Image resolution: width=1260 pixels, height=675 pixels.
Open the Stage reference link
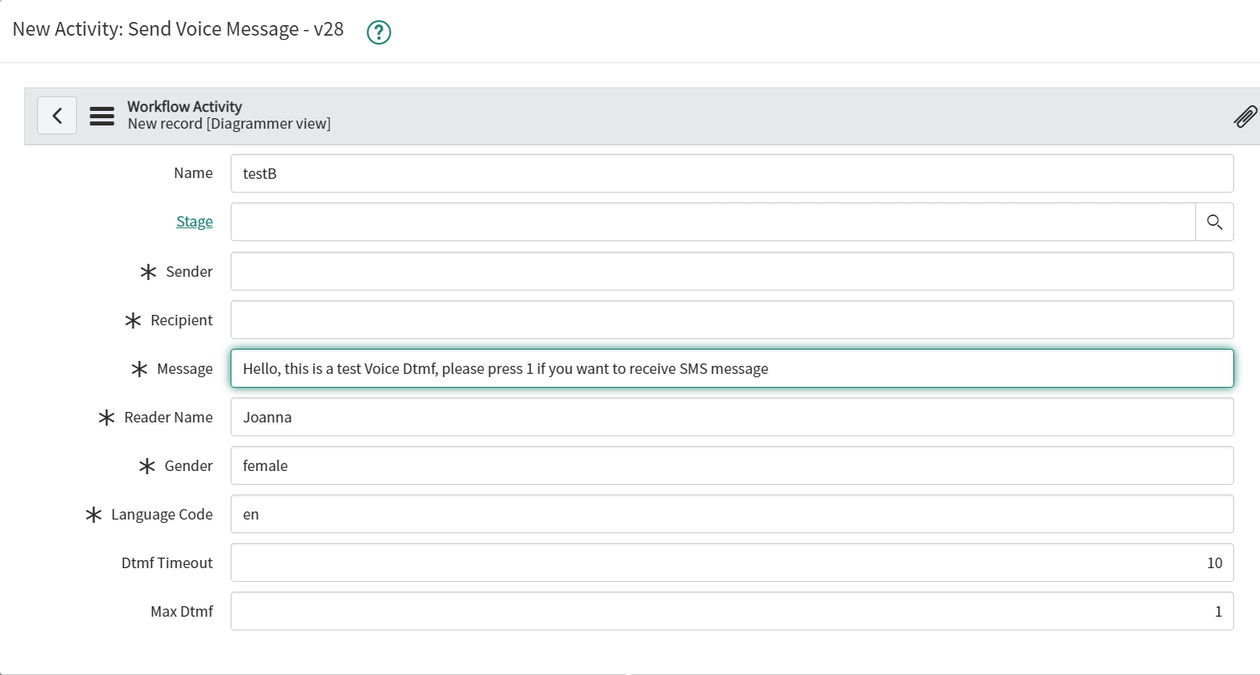point(194,221)
